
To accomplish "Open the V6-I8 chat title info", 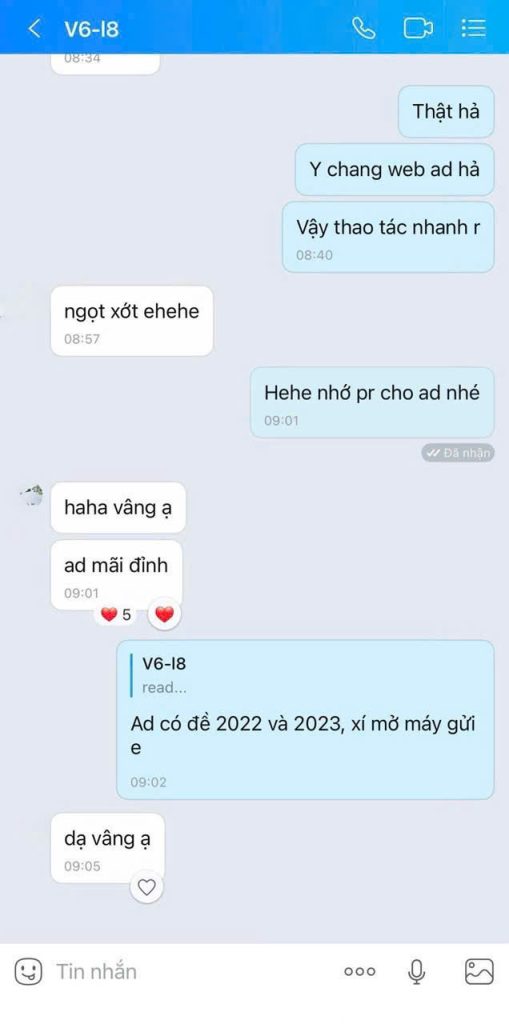I will 91,29.
